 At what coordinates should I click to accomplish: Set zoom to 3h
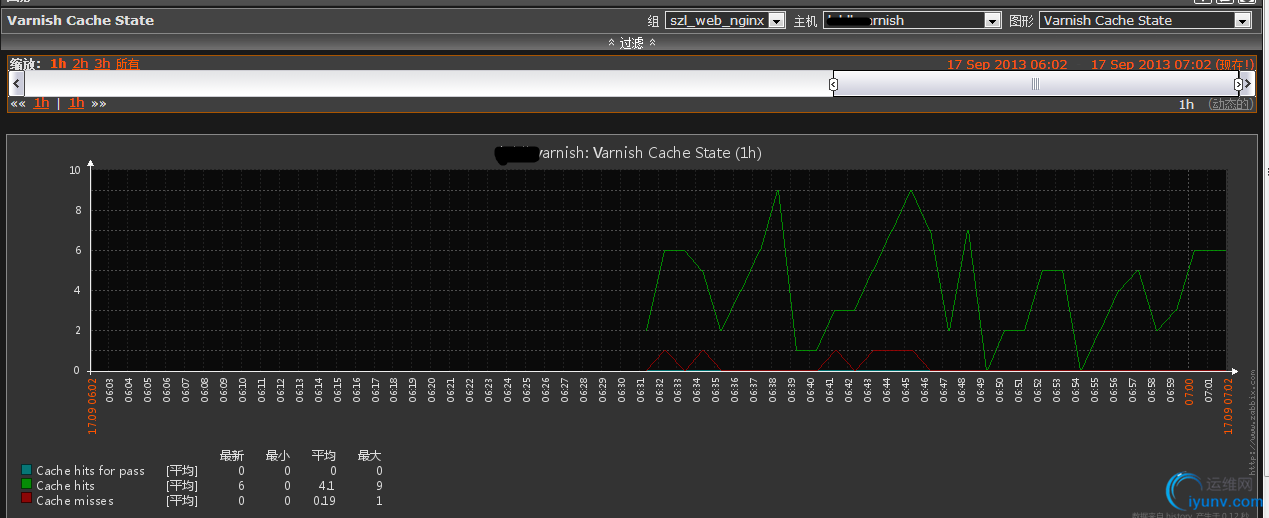tap(102, 63)
